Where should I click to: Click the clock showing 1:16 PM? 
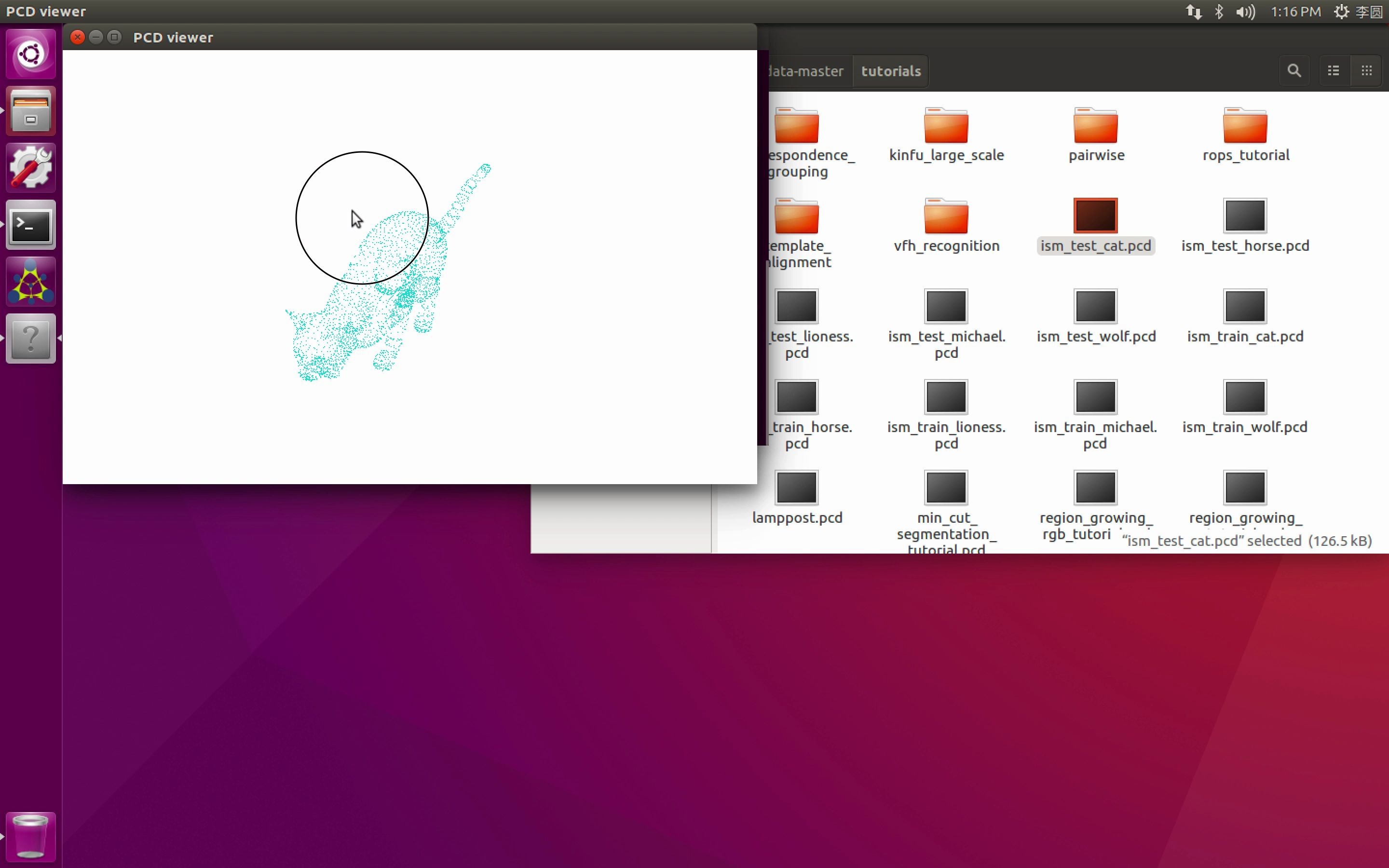(1295, 12)
